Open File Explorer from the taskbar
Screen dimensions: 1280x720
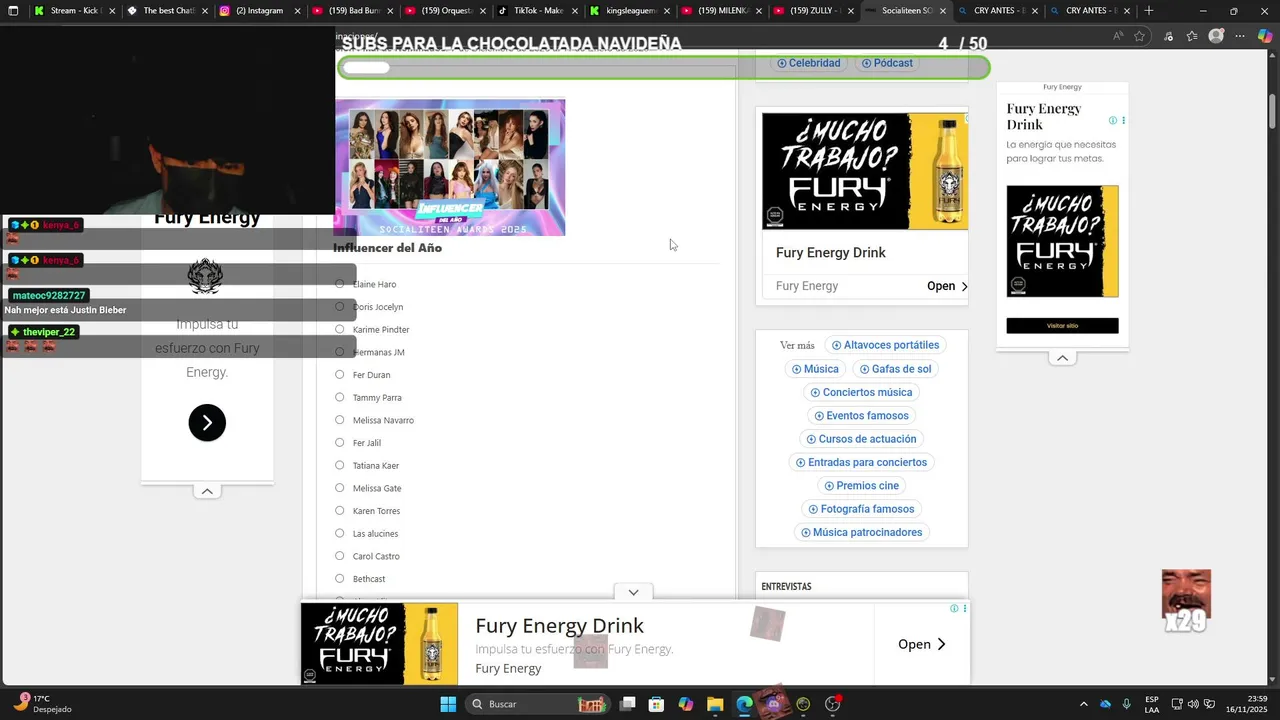[x=715, y=704]
